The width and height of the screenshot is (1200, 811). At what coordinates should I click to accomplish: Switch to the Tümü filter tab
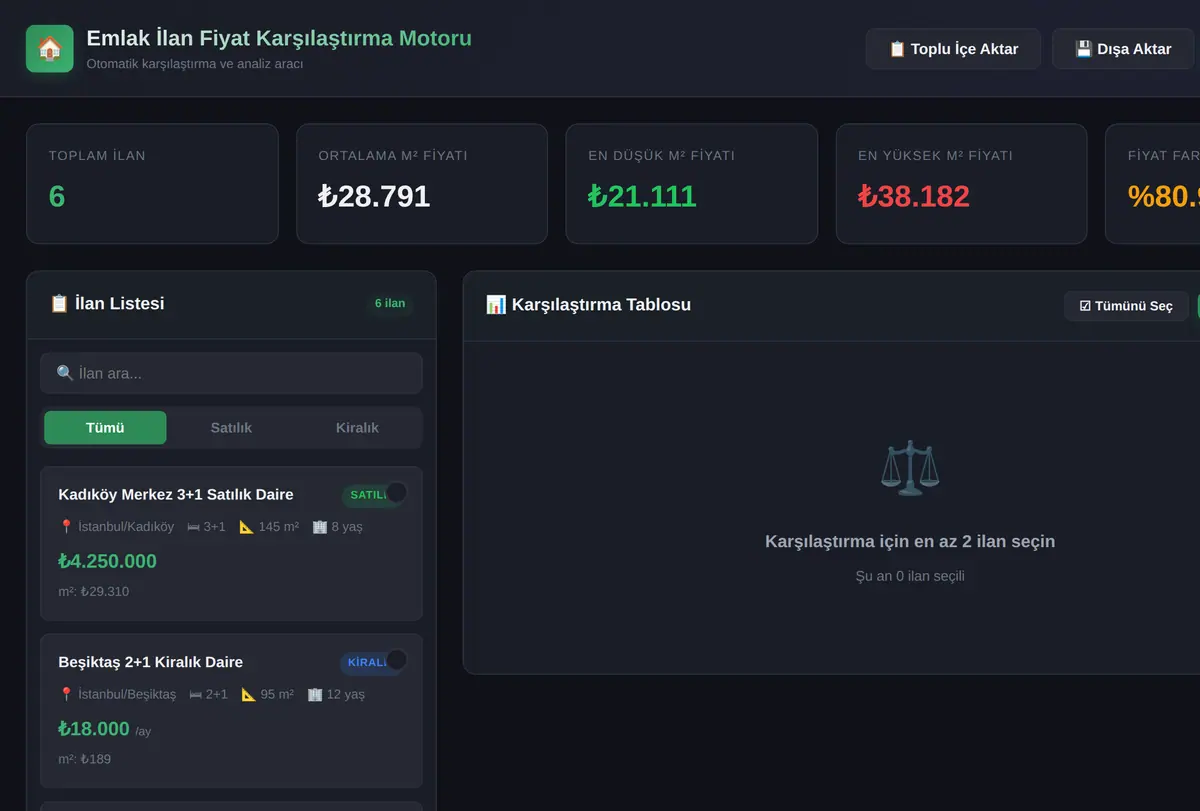point(105,428)
